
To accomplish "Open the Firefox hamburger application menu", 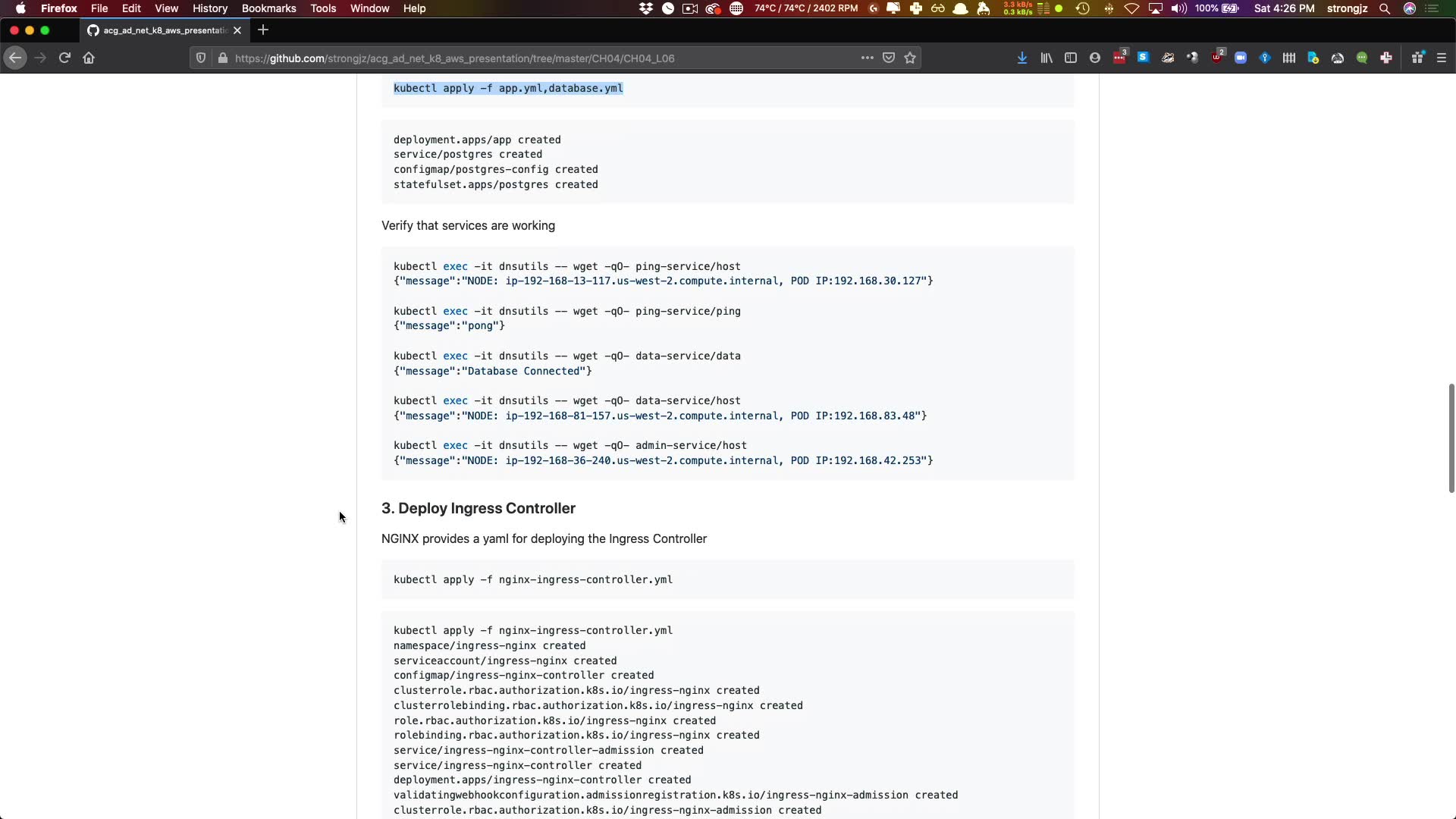I will [1442, 58].
